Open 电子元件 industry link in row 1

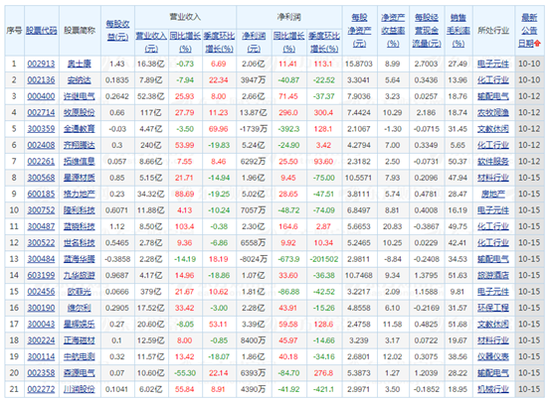(493, 64)
